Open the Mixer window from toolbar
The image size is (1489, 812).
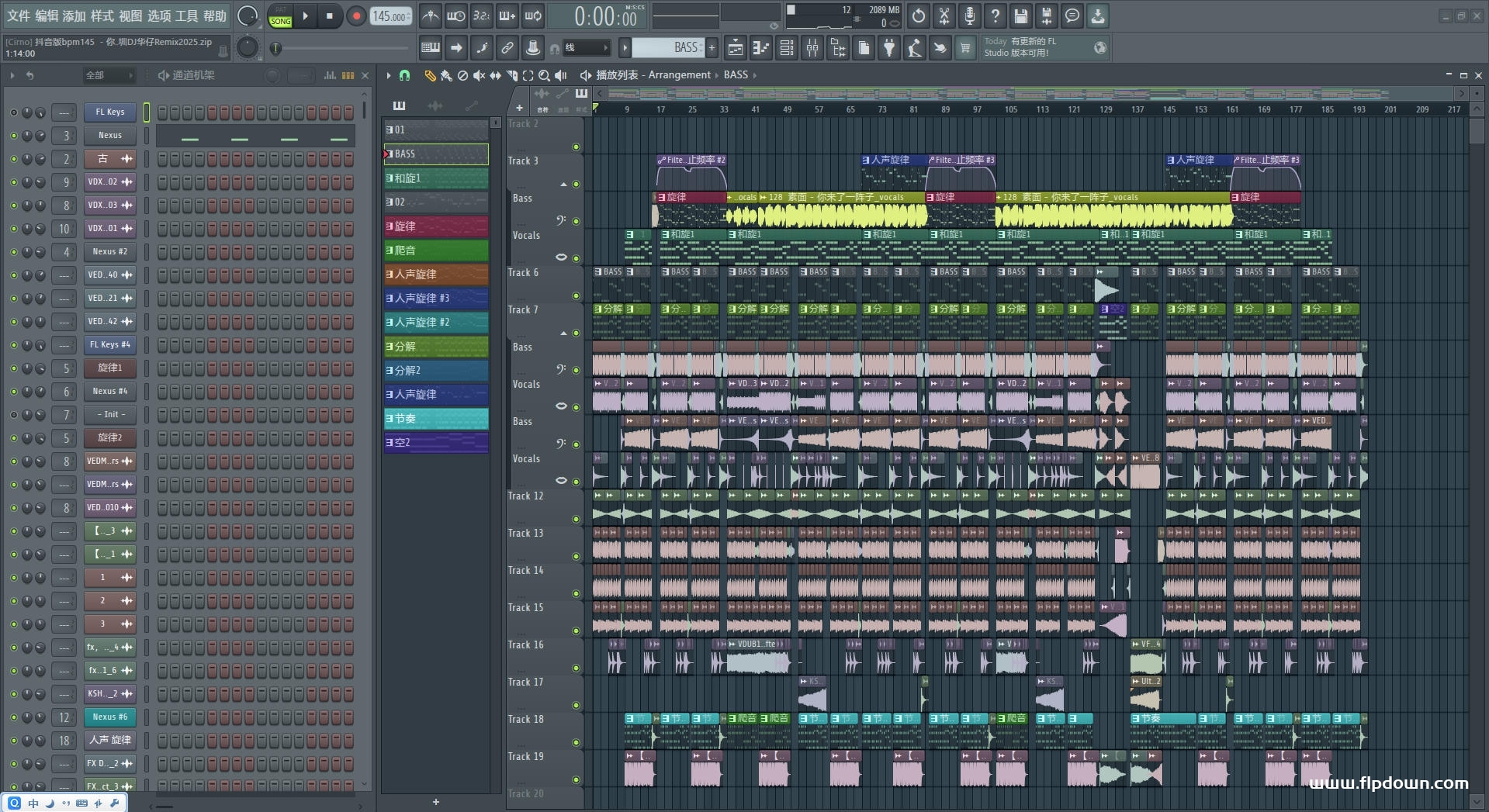click(812, 48)
